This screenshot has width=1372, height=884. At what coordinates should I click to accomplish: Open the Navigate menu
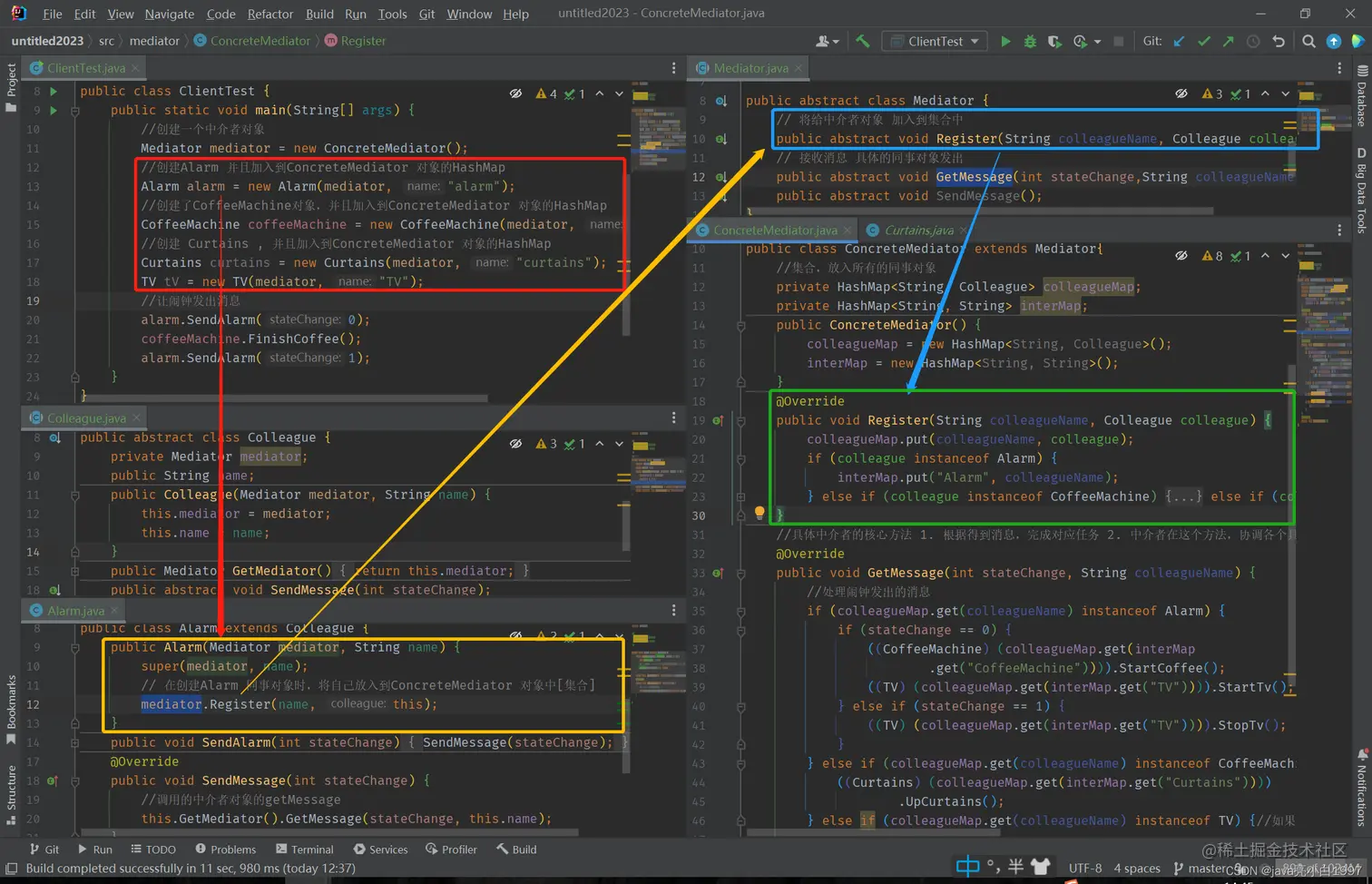pyautogui.click(x=170, y=14)
